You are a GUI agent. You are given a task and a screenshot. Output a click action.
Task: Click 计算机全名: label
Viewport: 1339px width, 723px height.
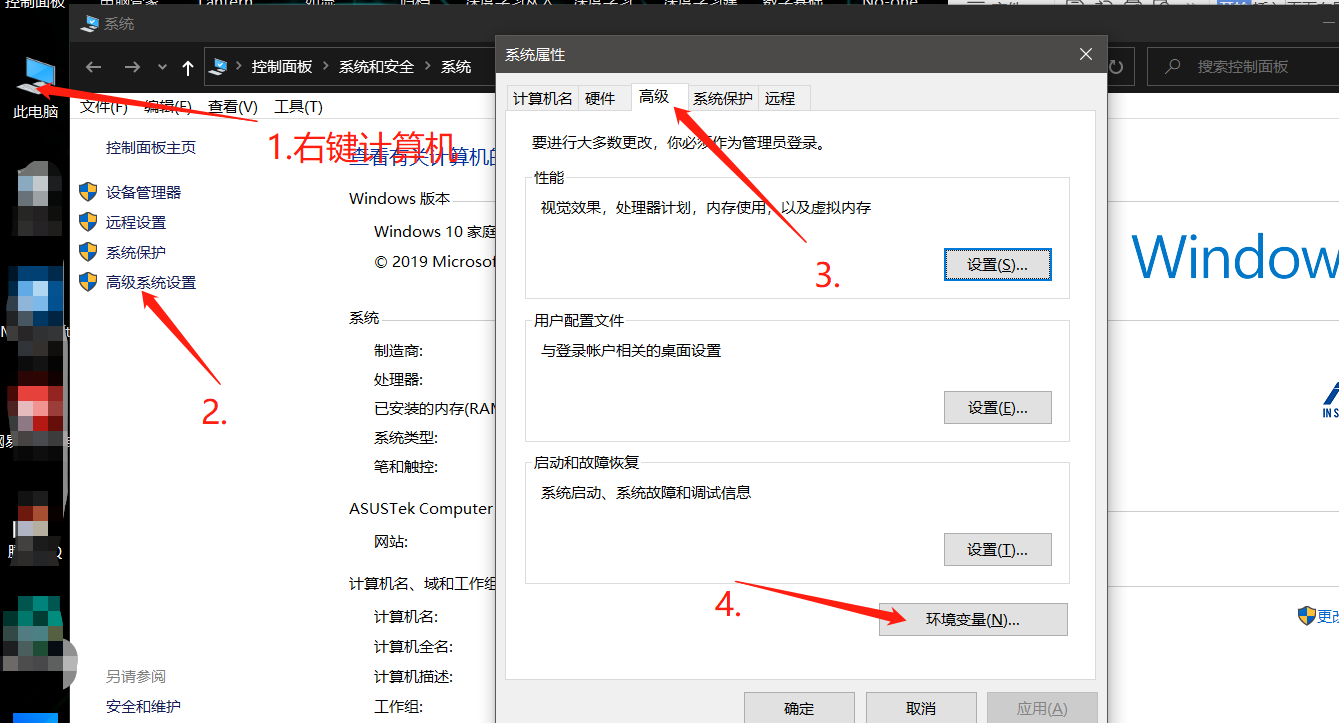414,647
